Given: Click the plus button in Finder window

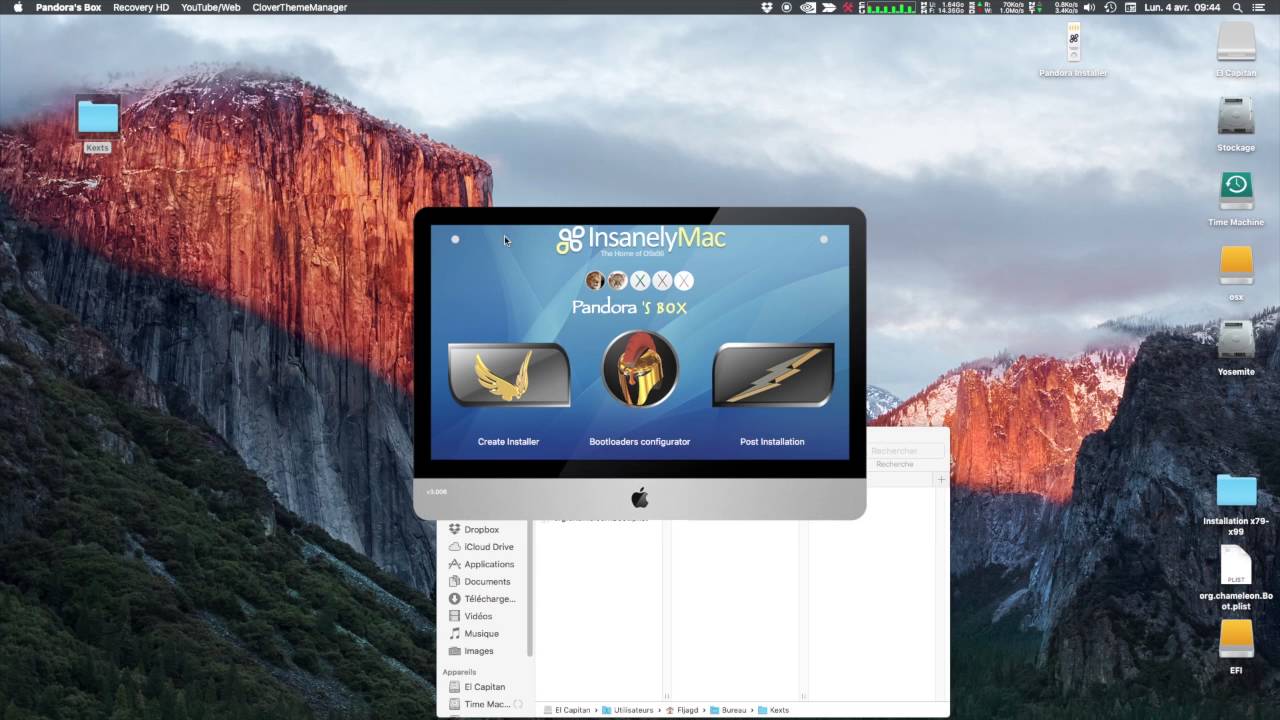Looking at the screenshot, I should pos(941,480).
